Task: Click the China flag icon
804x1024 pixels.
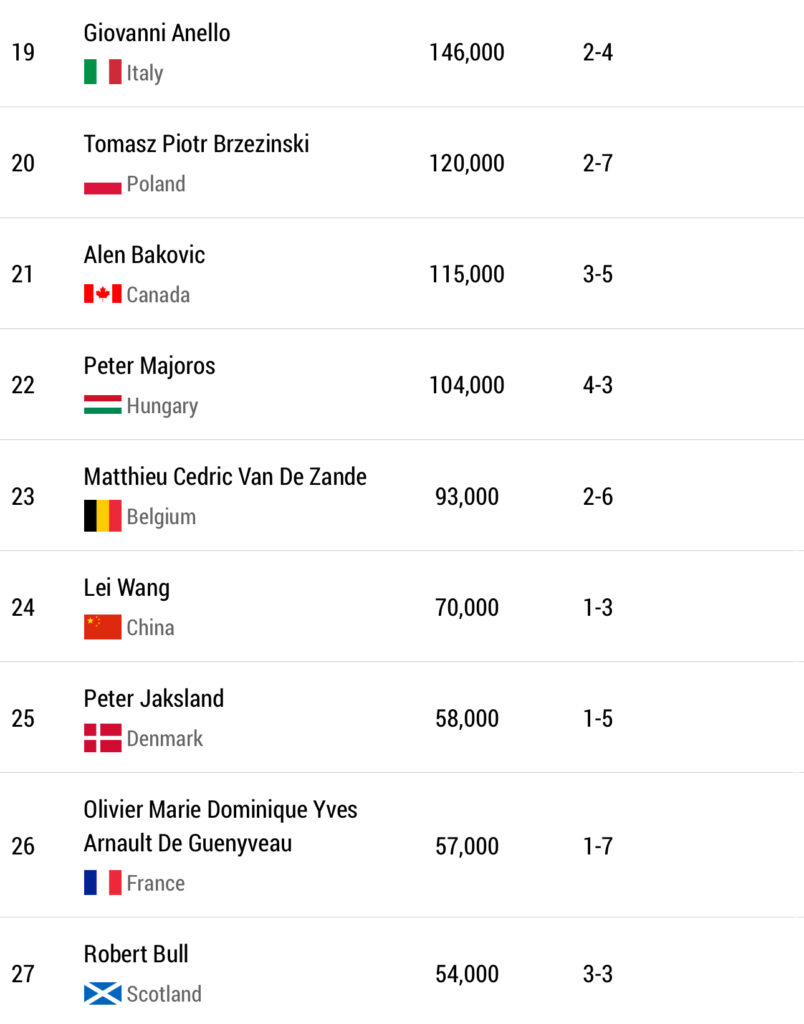Action: click(102, 628)
